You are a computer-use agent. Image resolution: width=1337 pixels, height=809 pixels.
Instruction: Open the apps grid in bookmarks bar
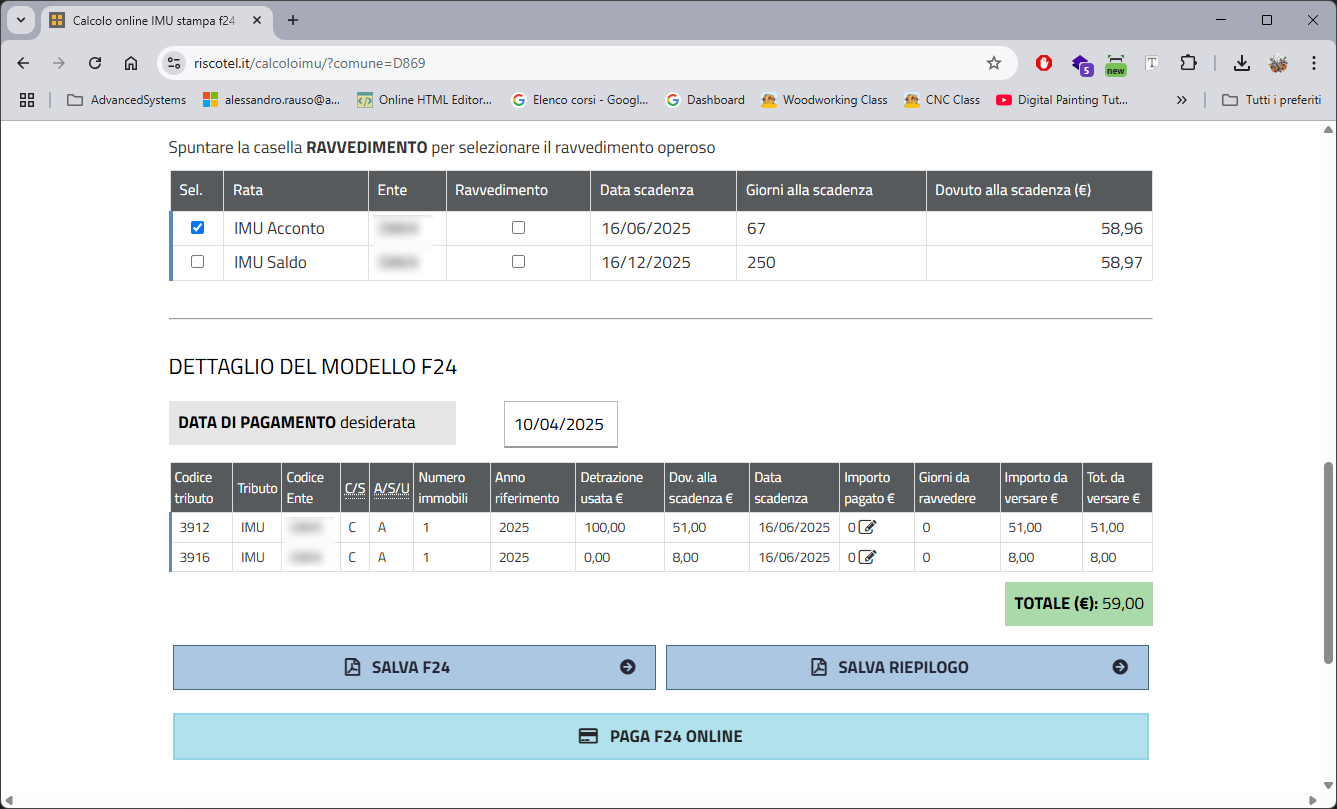[27, 100]
